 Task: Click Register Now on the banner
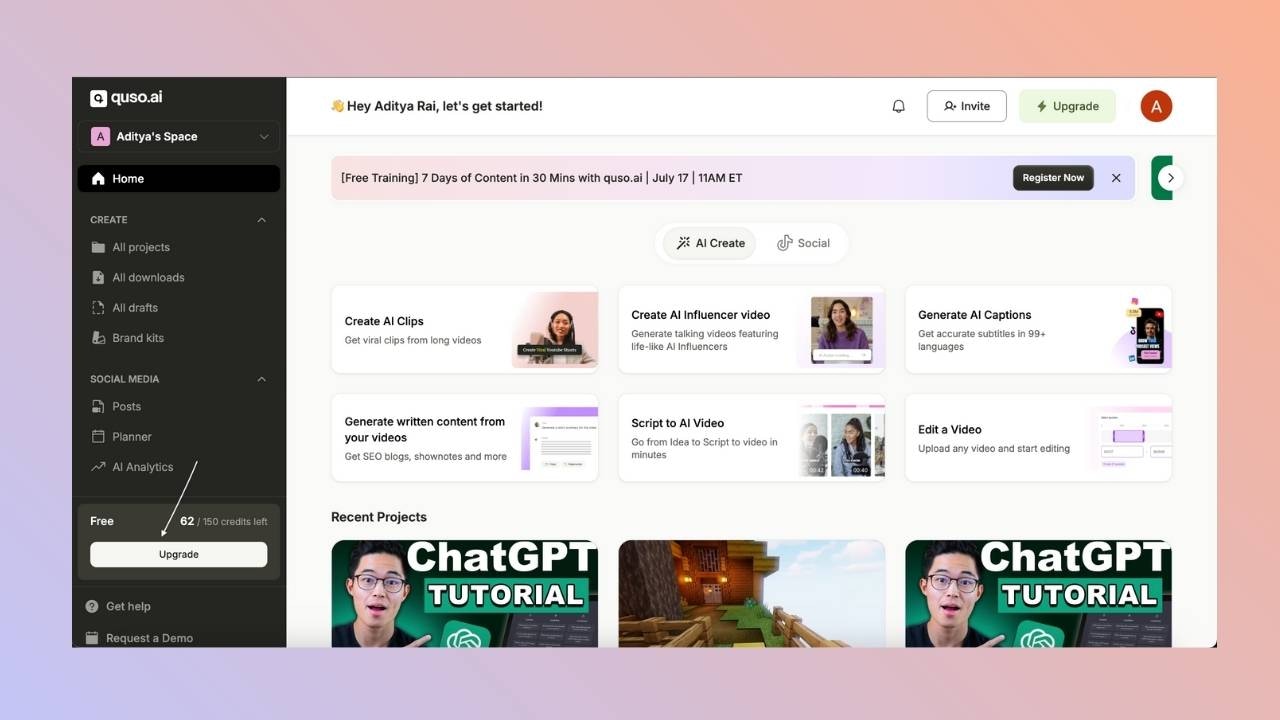[x=1053, y=178]
